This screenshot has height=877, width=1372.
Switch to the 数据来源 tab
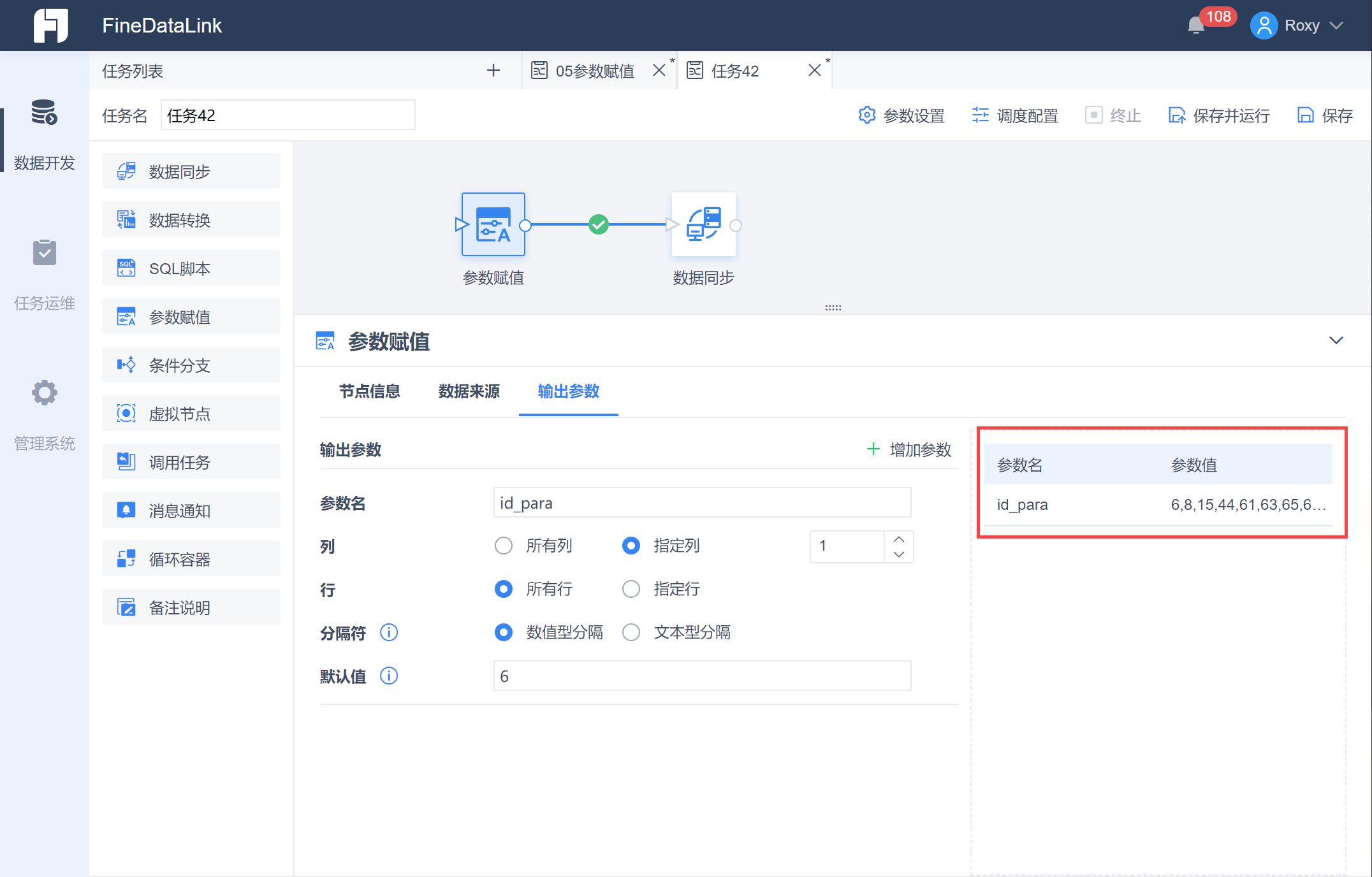469,391
